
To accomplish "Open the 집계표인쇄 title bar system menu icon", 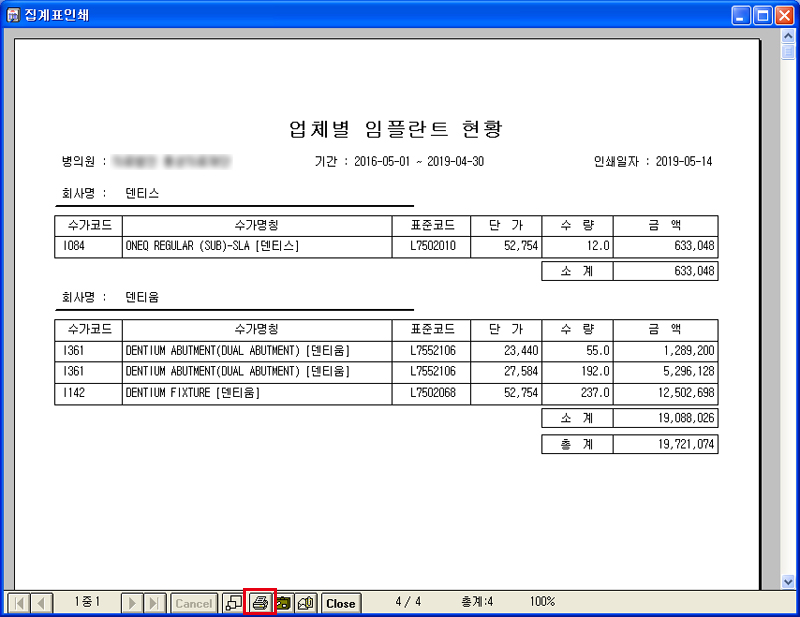I will coord(13,14).
